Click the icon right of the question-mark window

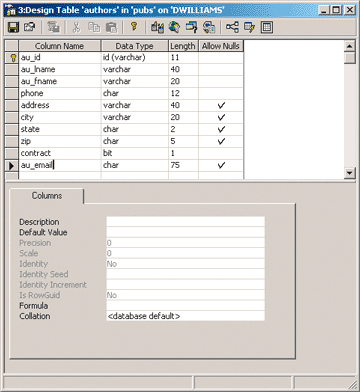click(209, 27)
